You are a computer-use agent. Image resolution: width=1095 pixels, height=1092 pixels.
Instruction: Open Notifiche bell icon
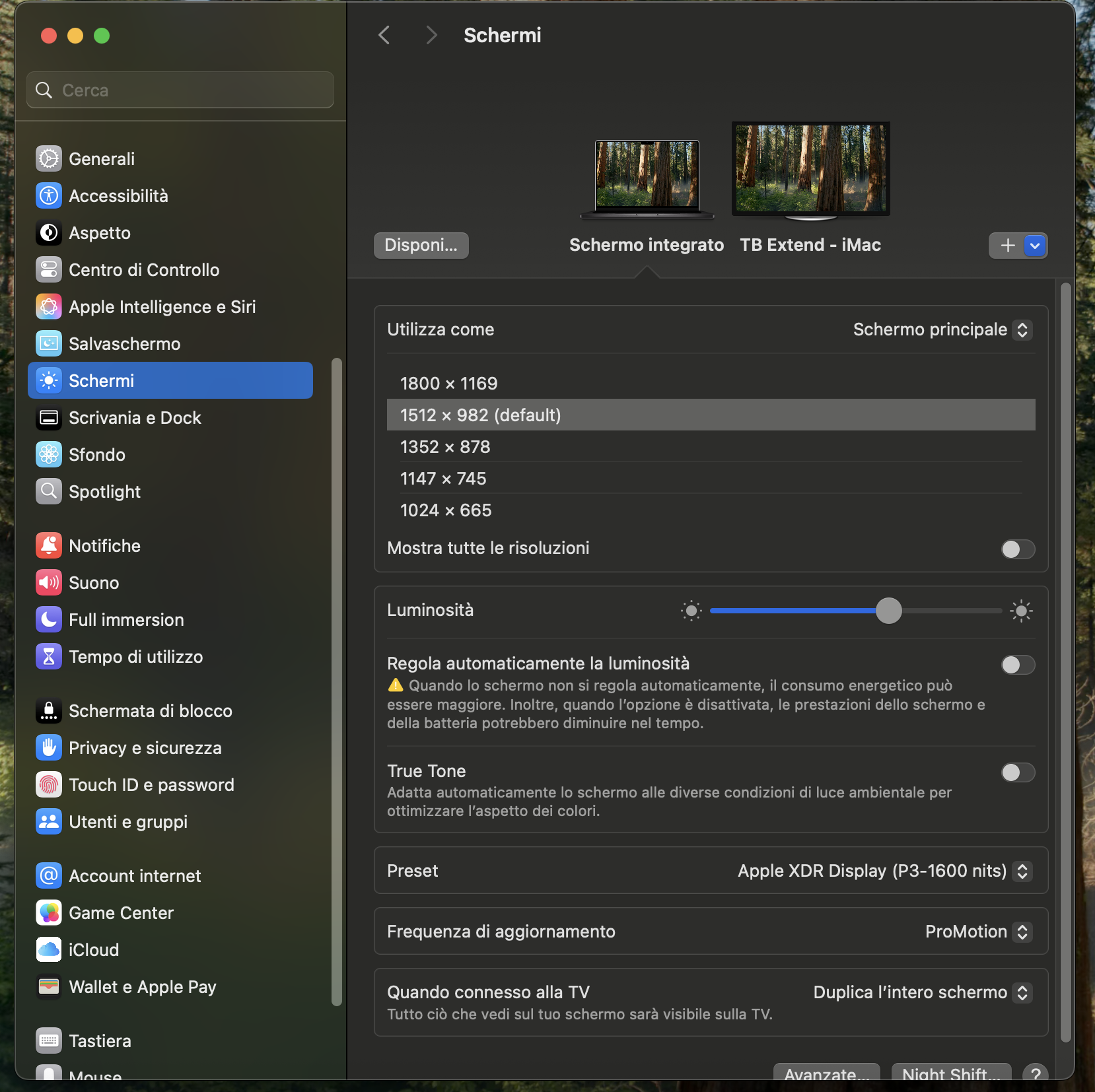click(49, 545)
